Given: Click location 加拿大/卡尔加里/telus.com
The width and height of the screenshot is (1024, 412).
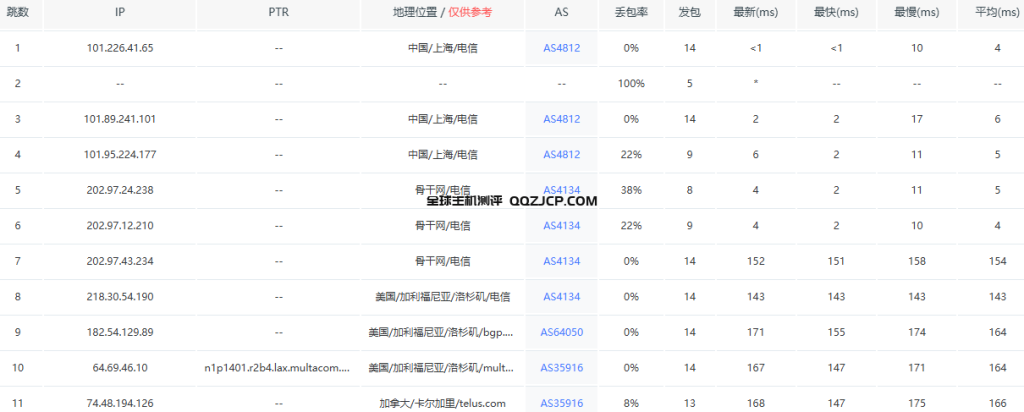Looking at the screenshot, I should (442, 404).
